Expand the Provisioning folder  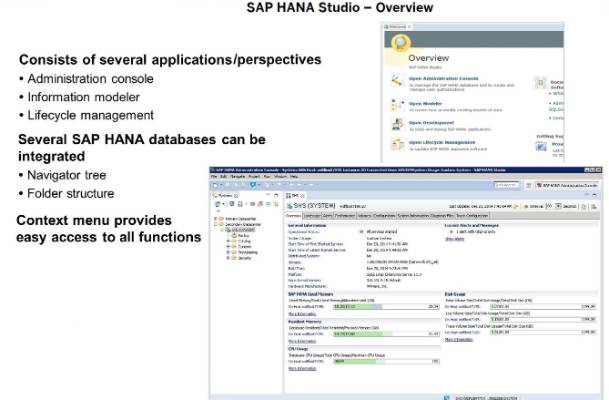click(x=228, y=252)
